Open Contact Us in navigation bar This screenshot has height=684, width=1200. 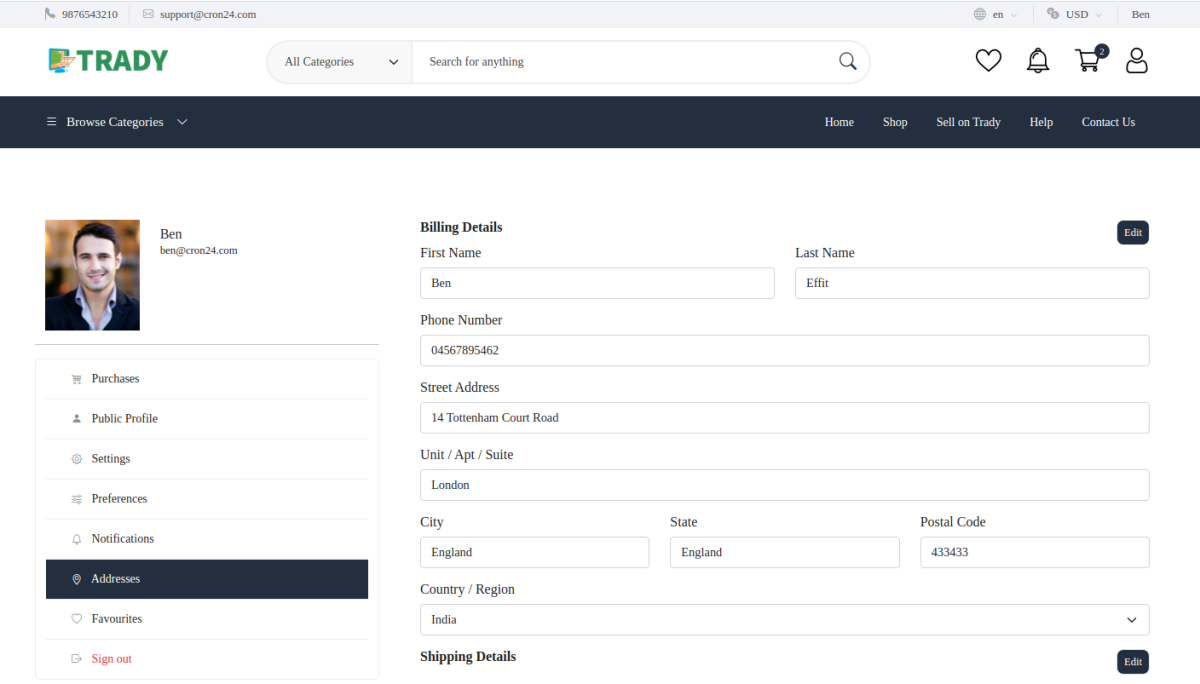(1108, 122)
